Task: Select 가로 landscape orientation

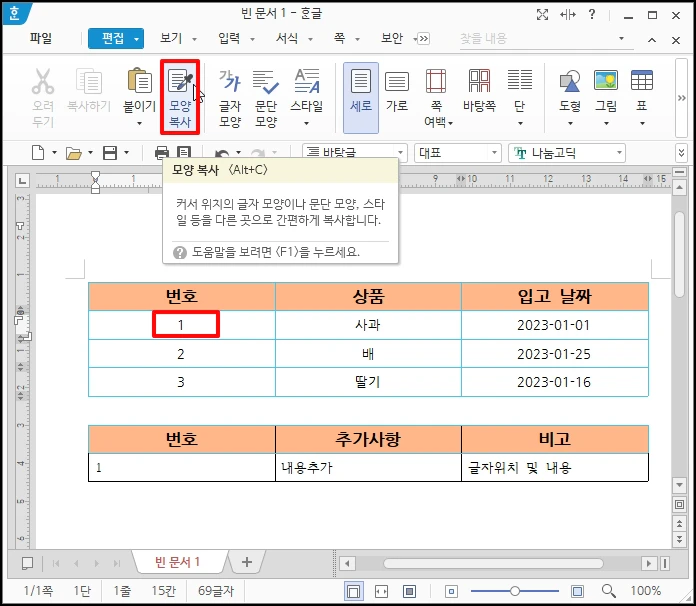Action: tap(396, 91)
